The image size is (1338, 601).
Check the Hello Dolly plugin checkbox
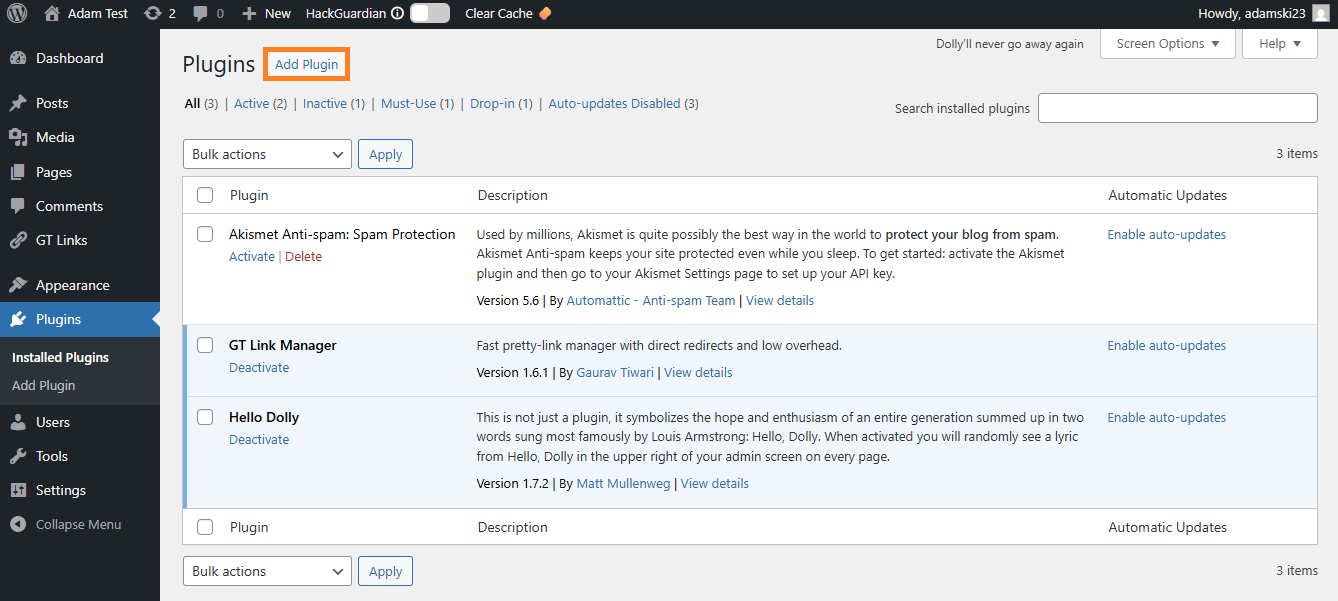point(205,417)
